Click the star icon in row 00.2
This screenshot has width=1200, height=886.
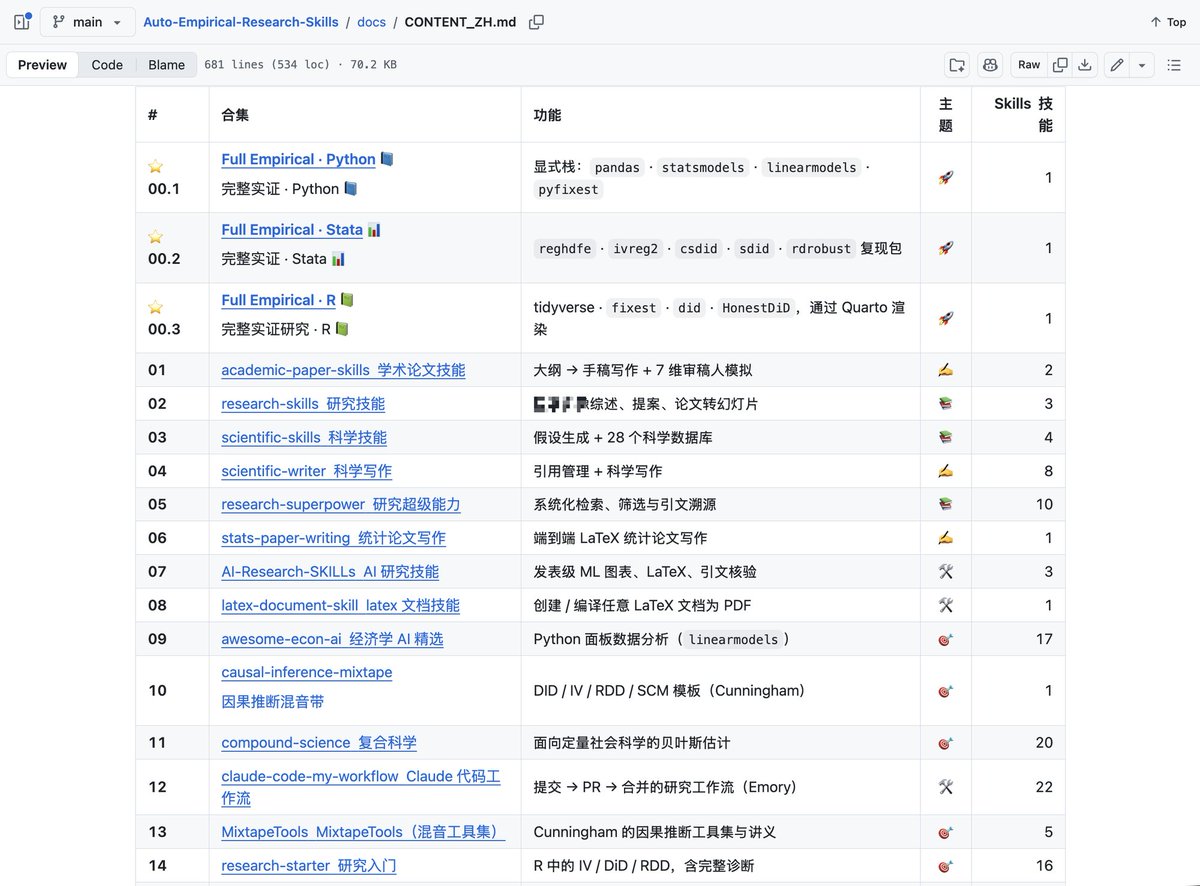155,237
